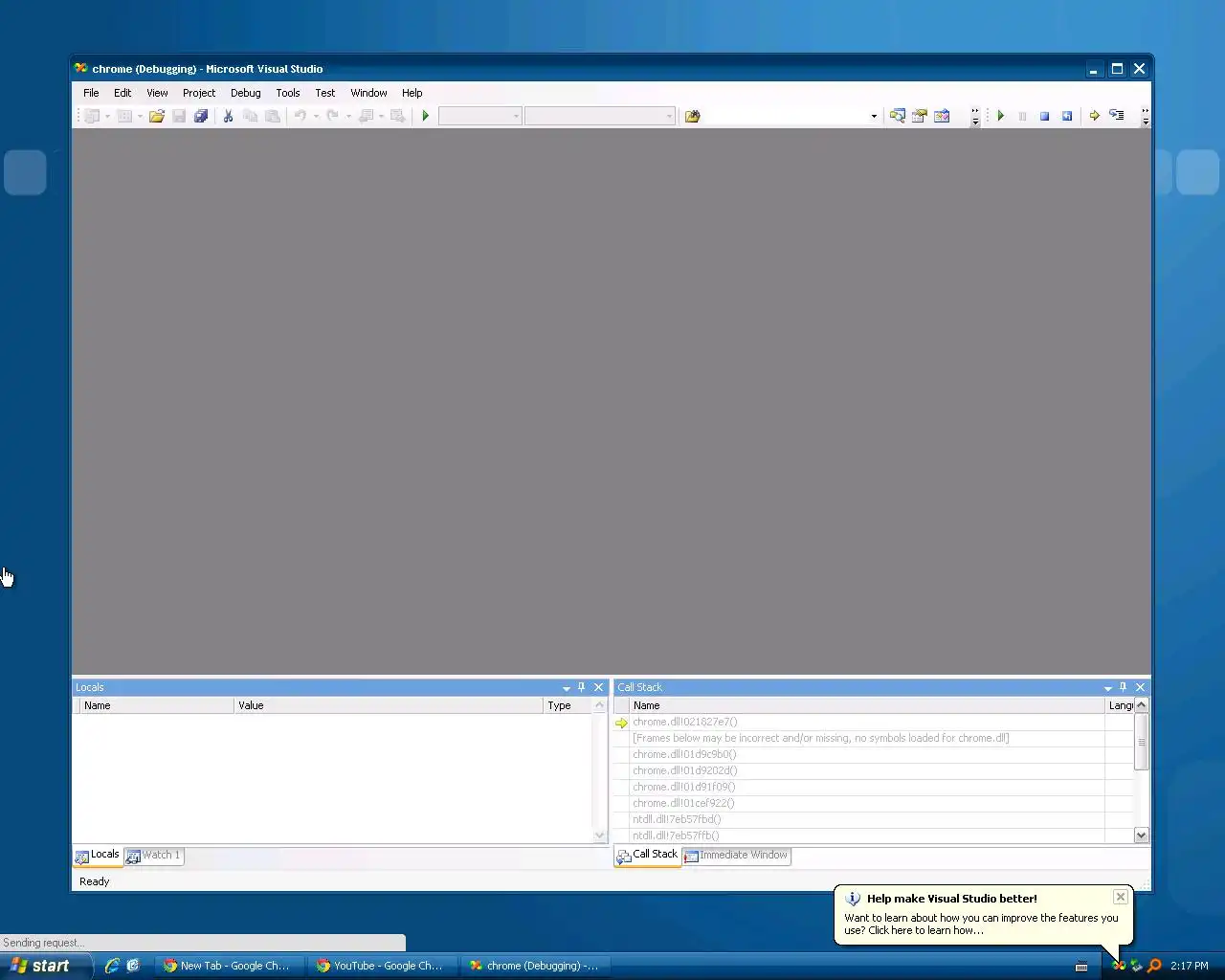The height and width of the screenshot is (980, 1225).
Task: Open the Window menu
Action: [x=368, y=93]
